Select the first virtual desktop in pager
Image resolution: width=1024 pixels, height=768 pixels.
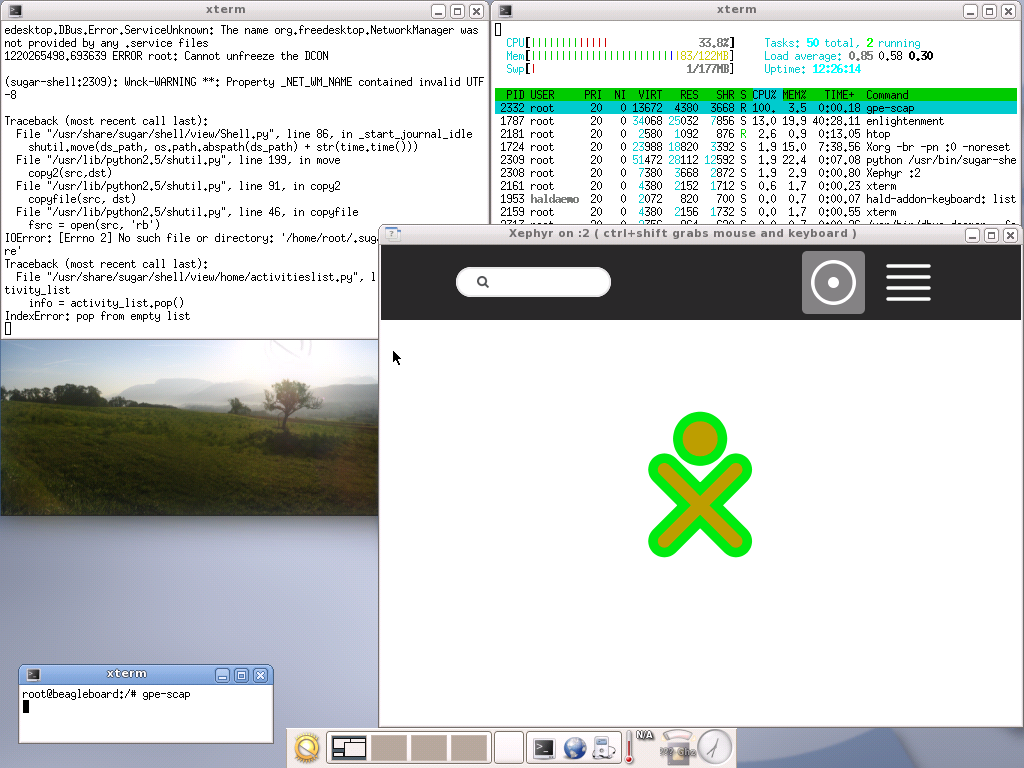point(350,747)
